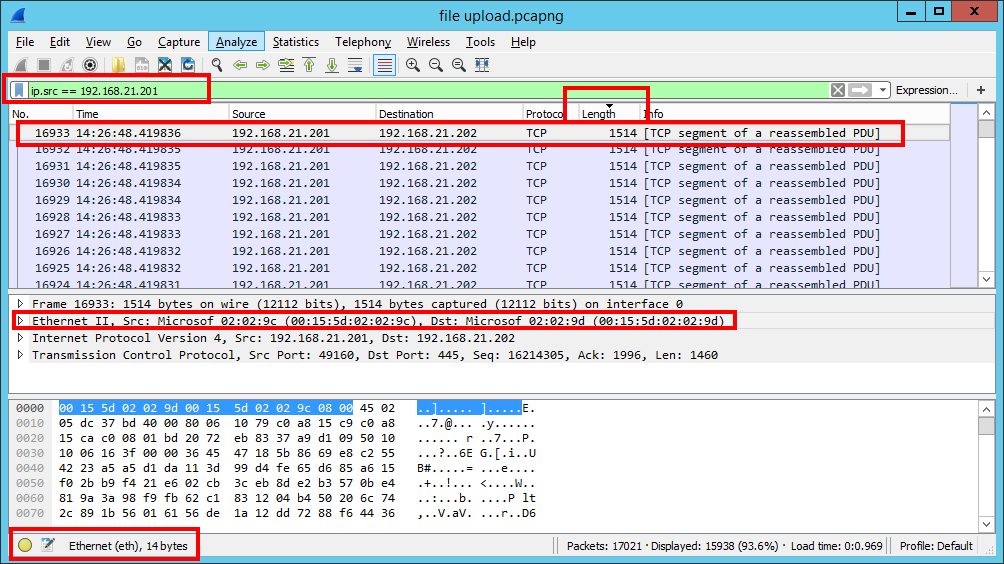1004x564 pixels.
Task: Open capture file properties icon in status bar
Action: click(48, 545)
